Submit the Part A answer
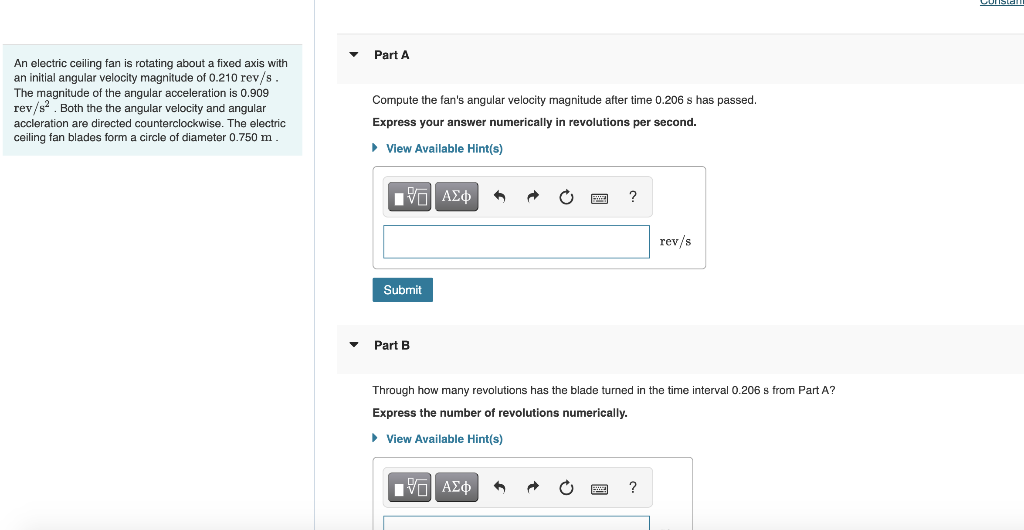The image size is (1024, 530). pyautogui.click(x=402, y=290)
